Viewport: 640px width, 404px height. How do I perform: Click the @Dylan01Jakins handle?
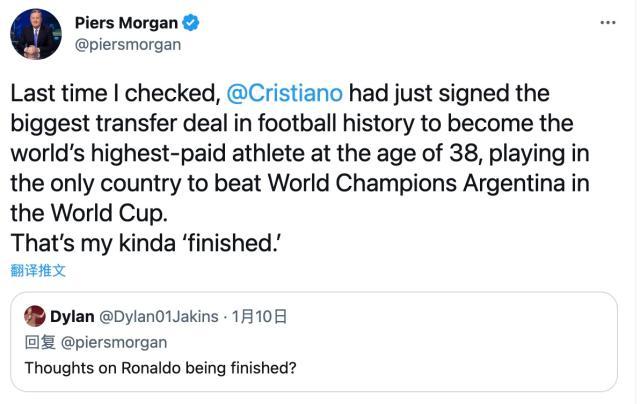(159, 317)
